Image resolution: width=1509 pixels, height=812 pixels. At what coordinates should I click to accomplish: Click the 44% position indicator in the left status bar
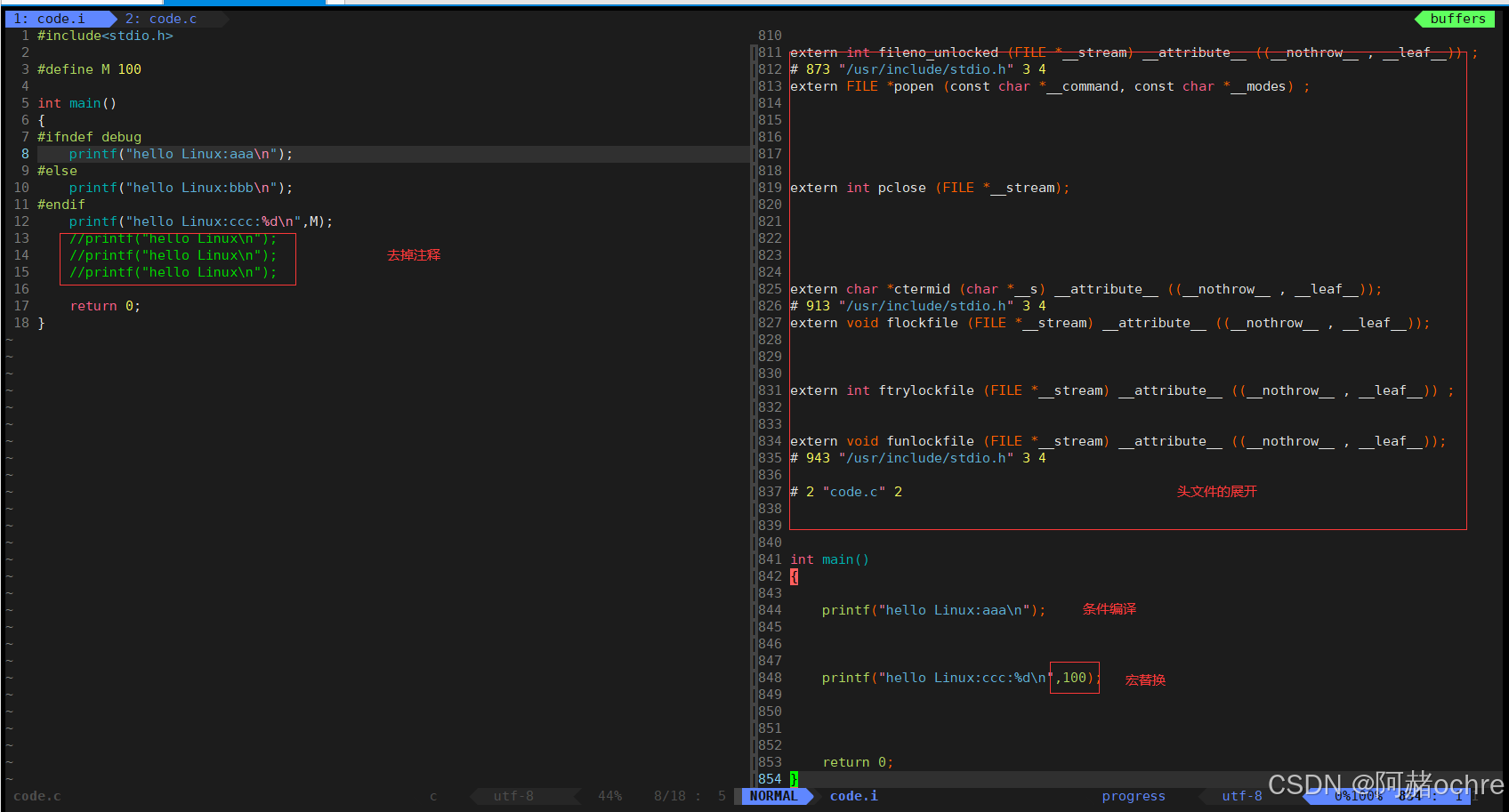(x=609, y=796)
